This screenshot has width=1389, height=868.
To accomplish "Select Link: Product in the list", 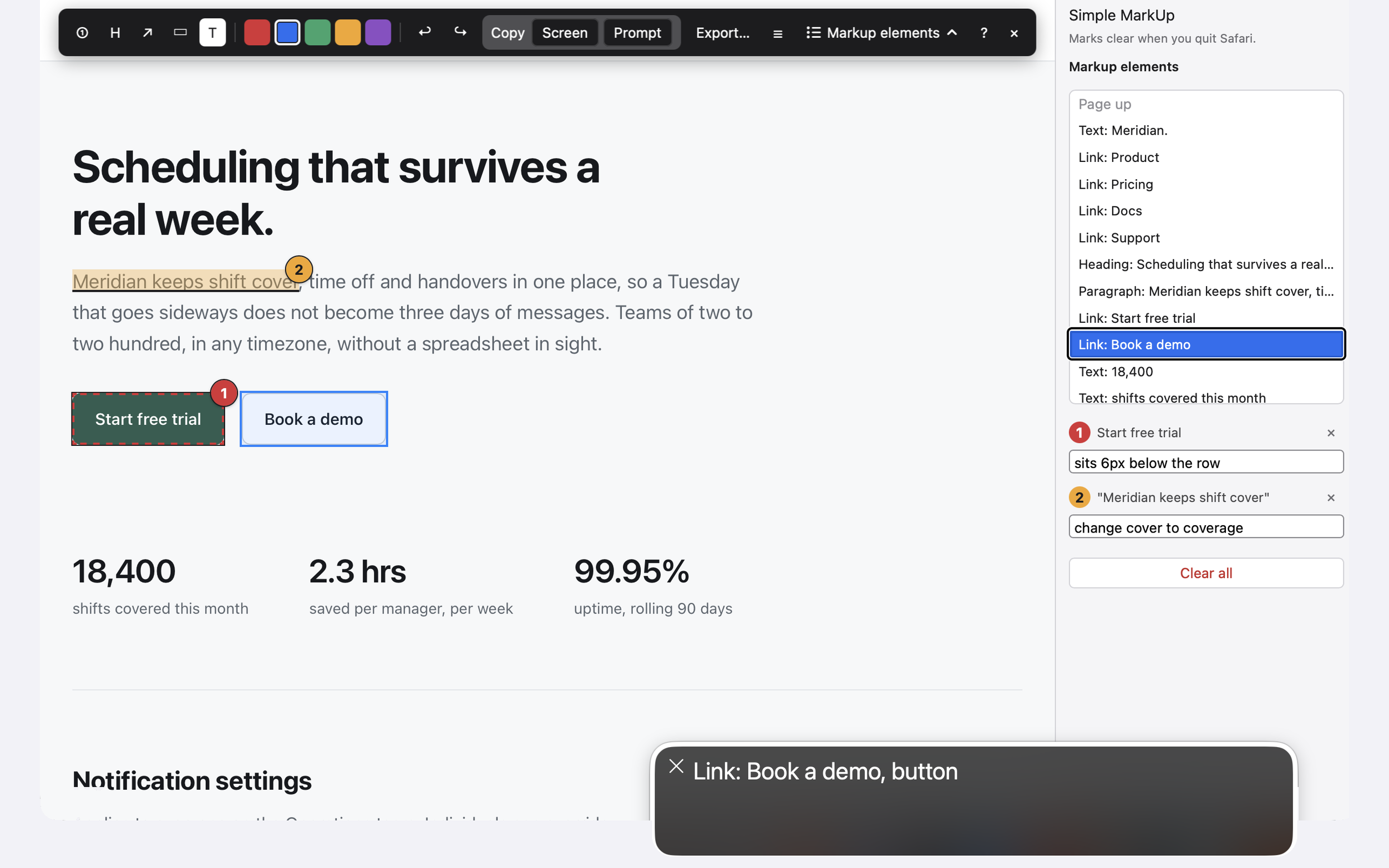I will click(x=1206, y=158).
